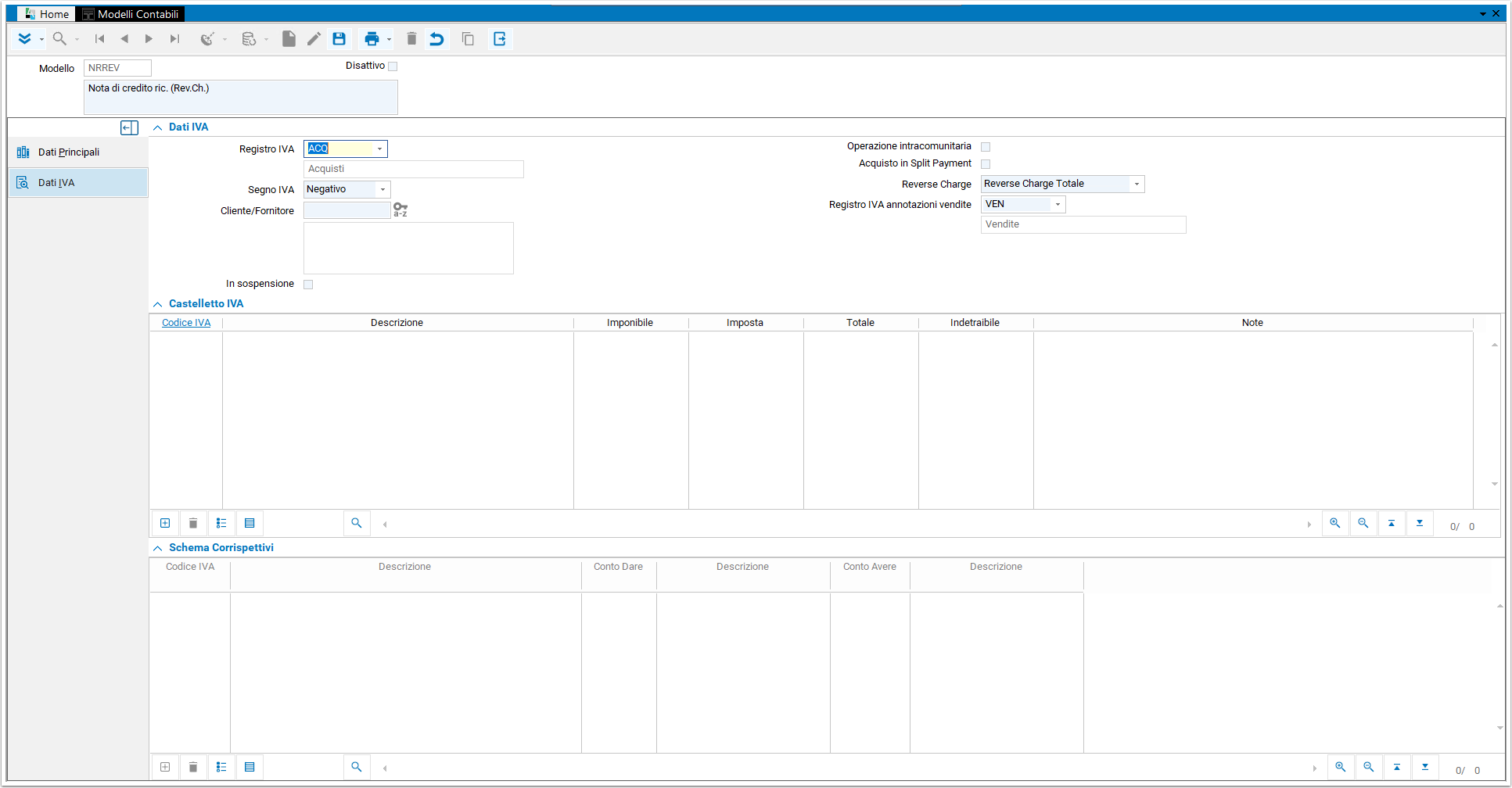
Task: Click the Conto Dare column header
Action: click(x=619, y=567)
